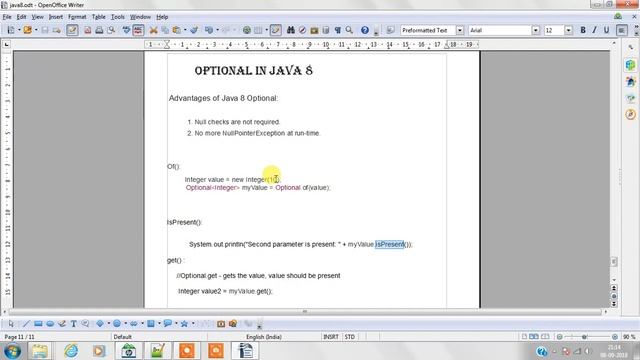
Task: Insert Hyperlink globe icon
Action: (x=247, y=30)
